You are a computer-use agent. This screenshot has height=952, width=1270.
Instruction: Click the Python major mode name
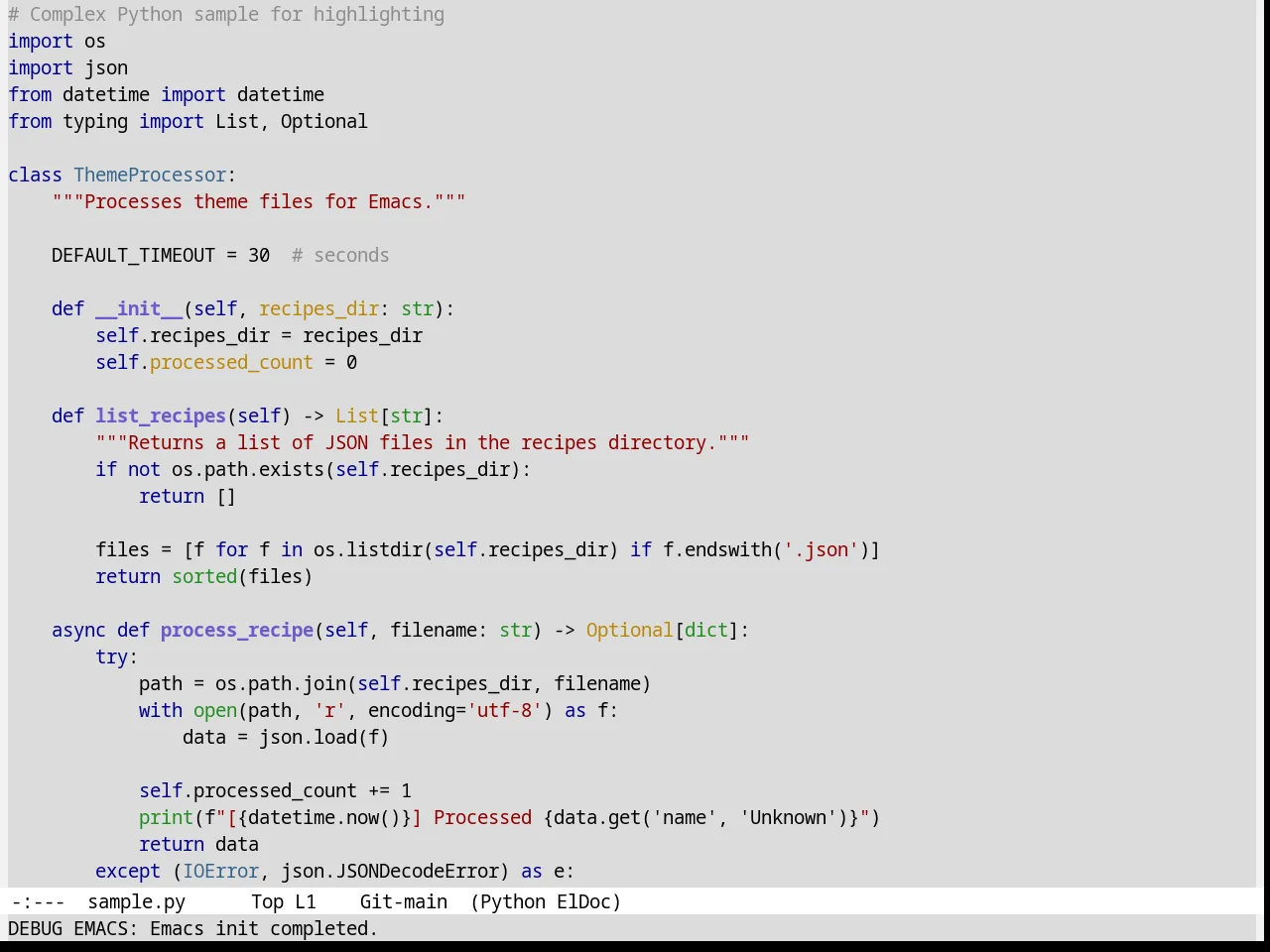click(512, 901)
